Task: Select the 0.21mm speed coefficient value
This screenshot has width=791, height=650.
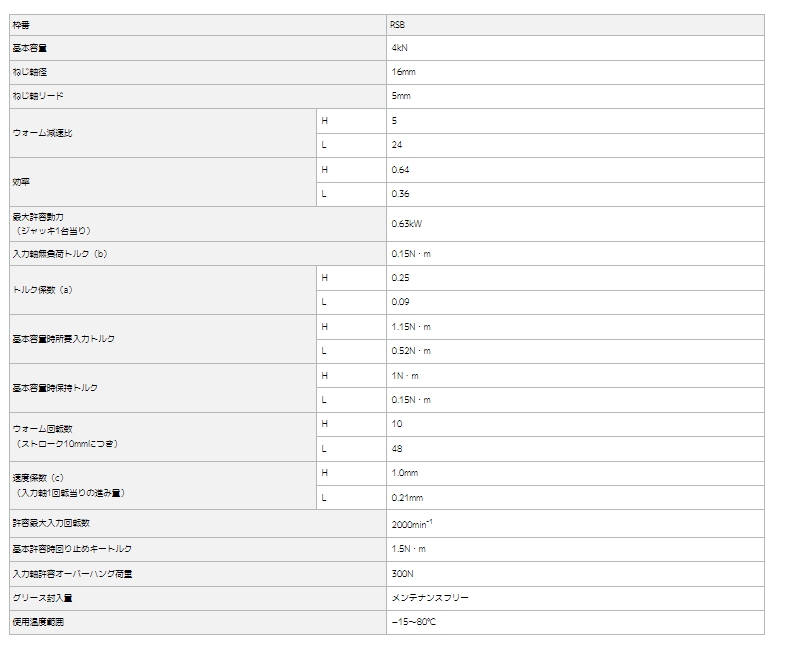Action: 407,498
